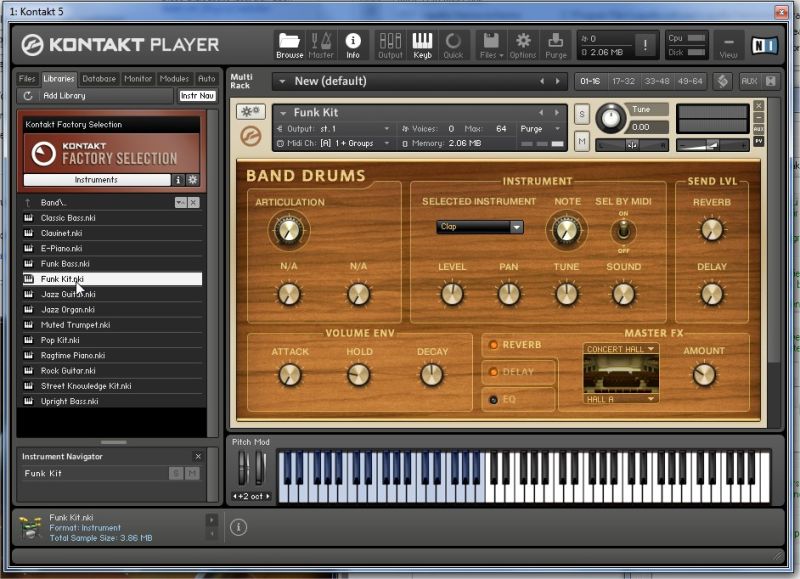Open the HALL A preset dropdown
The height and width of the screenshot is (579, 800).
coord(620,399)
